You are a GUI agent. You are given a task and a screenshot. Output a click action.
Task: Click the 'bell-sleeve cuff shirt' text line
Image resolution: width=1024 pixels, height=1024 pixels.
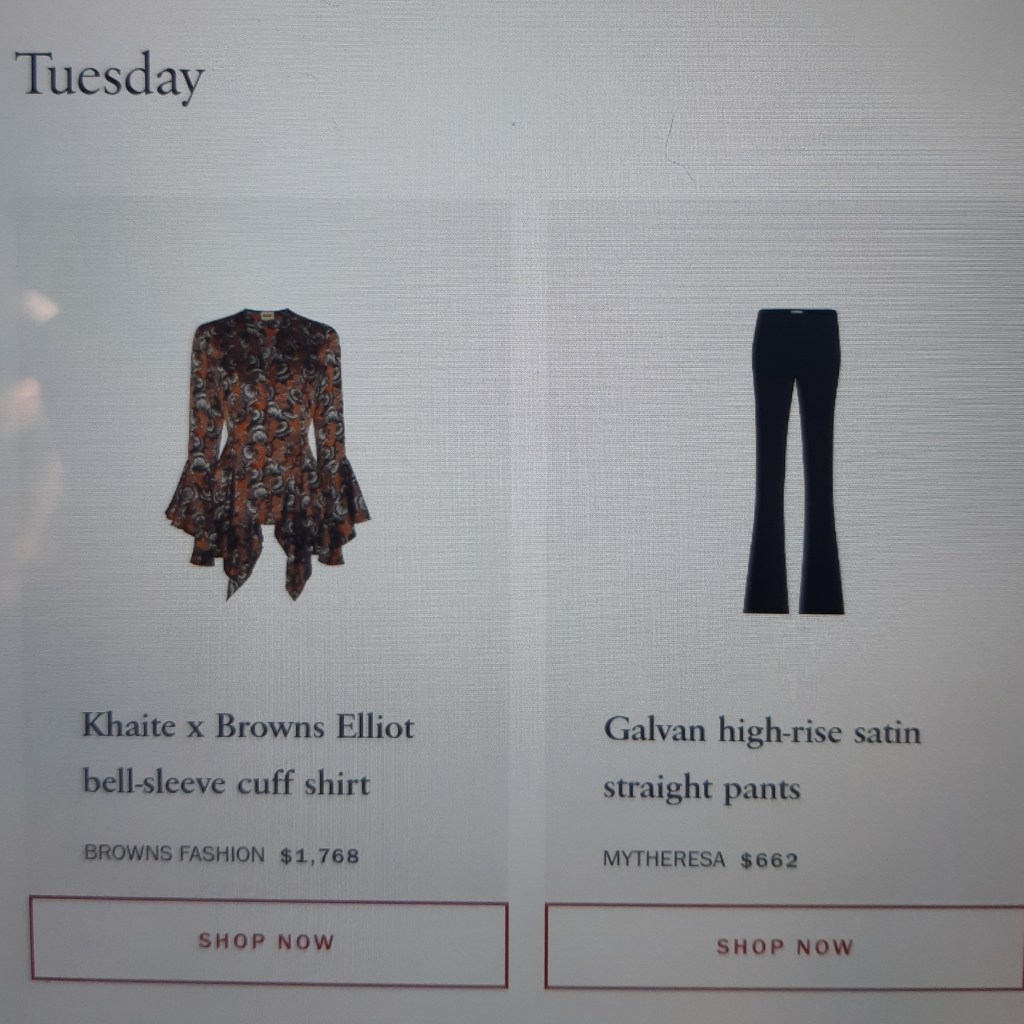point(226,782)
